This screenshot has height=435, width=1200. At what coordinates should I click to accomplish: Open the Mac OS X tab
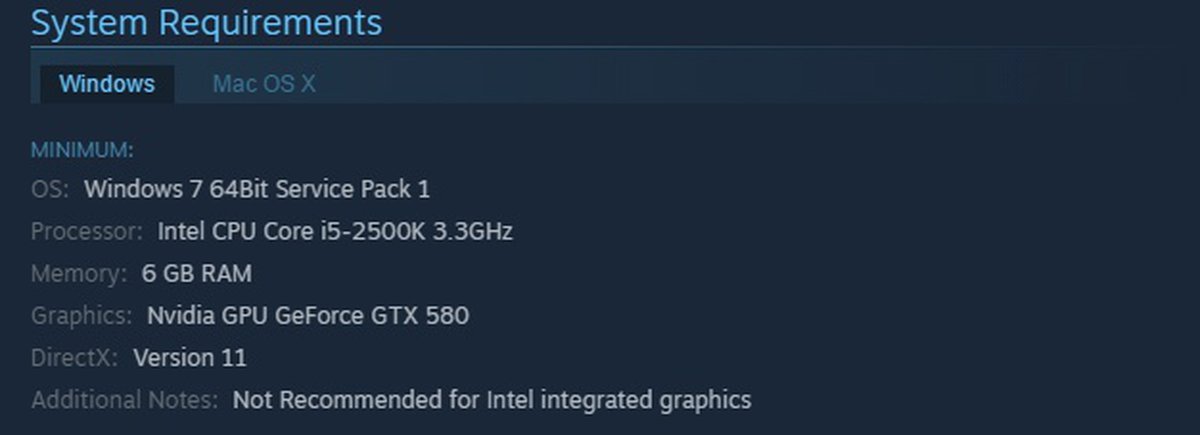[x=264, y=84]
